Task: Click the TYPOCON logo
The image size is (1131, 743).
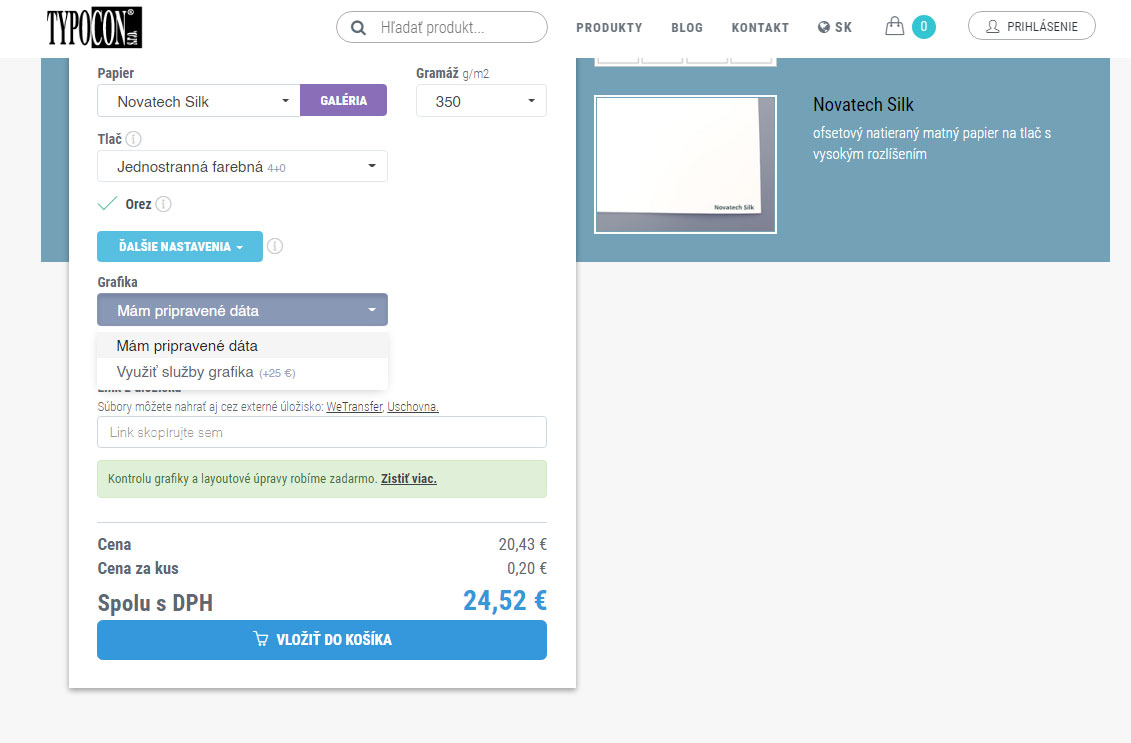Action: (94, 28)
